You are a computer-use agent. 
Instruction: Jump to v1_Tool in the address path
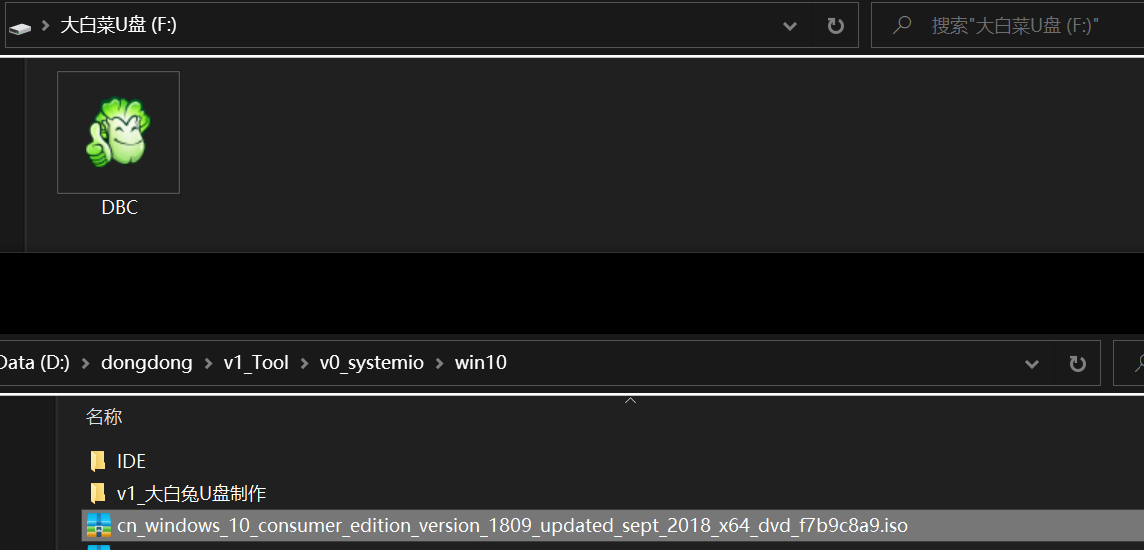[x=256, y=363]
